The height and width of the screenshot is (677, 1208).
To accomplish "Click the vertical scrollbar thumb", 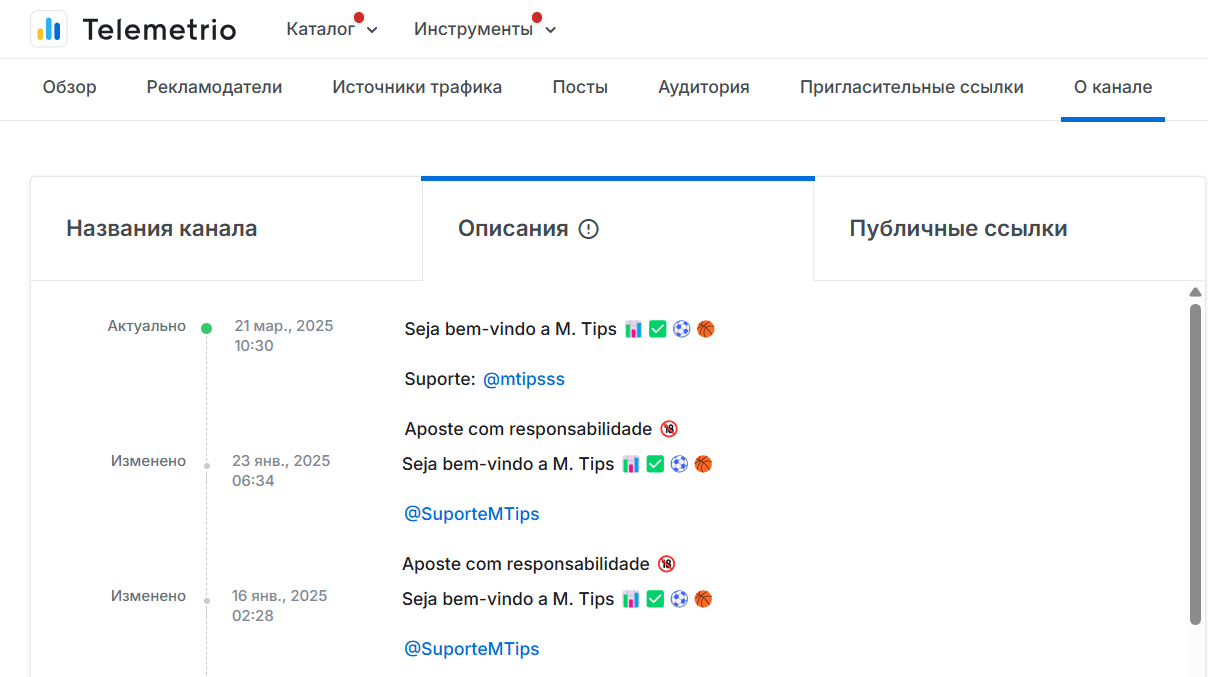I will [1195, 464].
